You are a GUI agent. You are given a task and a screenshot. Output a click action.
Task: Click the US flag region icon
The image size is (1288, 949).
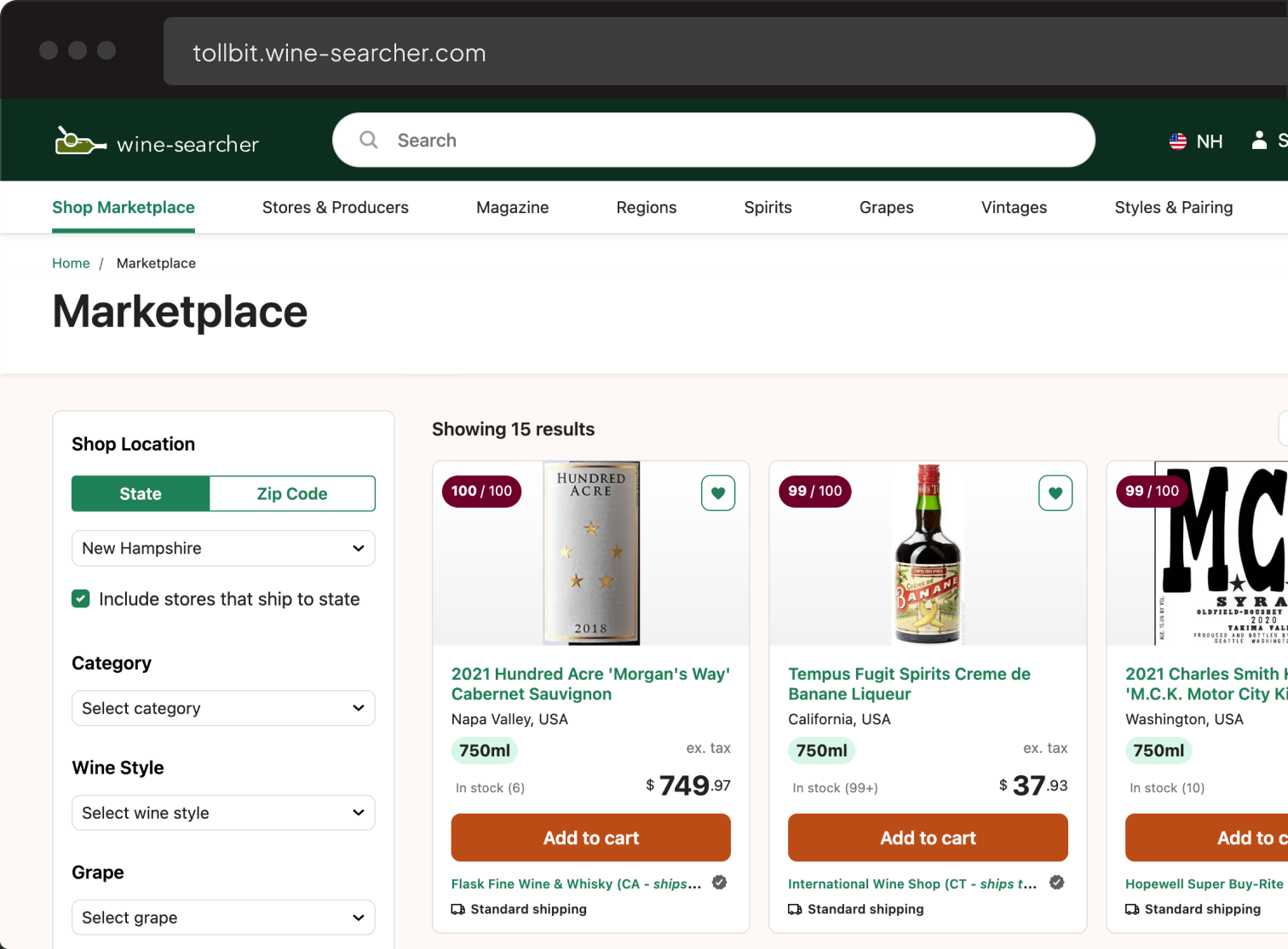[1177, 141]
